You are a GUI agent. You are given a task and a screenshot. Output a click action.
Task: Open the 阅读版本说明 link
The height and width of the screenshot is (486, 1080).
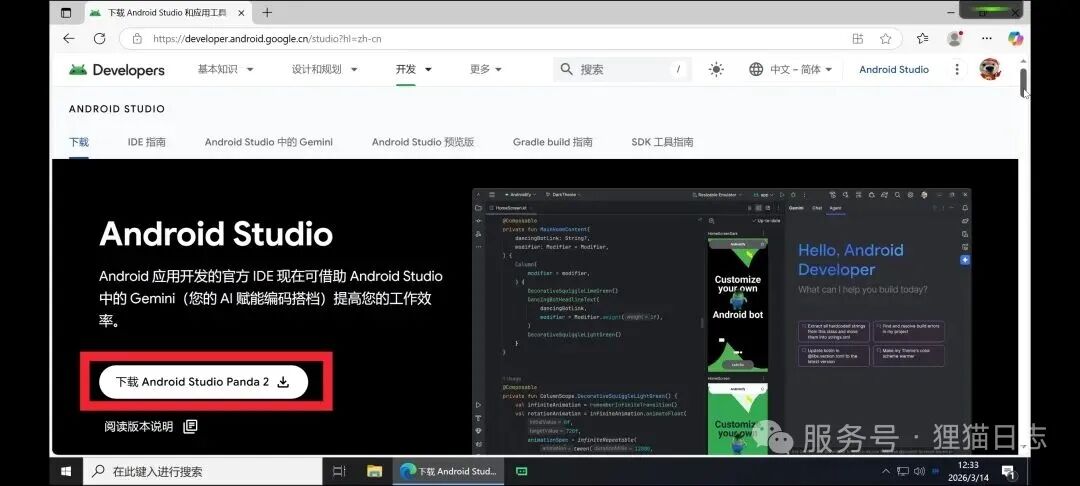[150, 426]
